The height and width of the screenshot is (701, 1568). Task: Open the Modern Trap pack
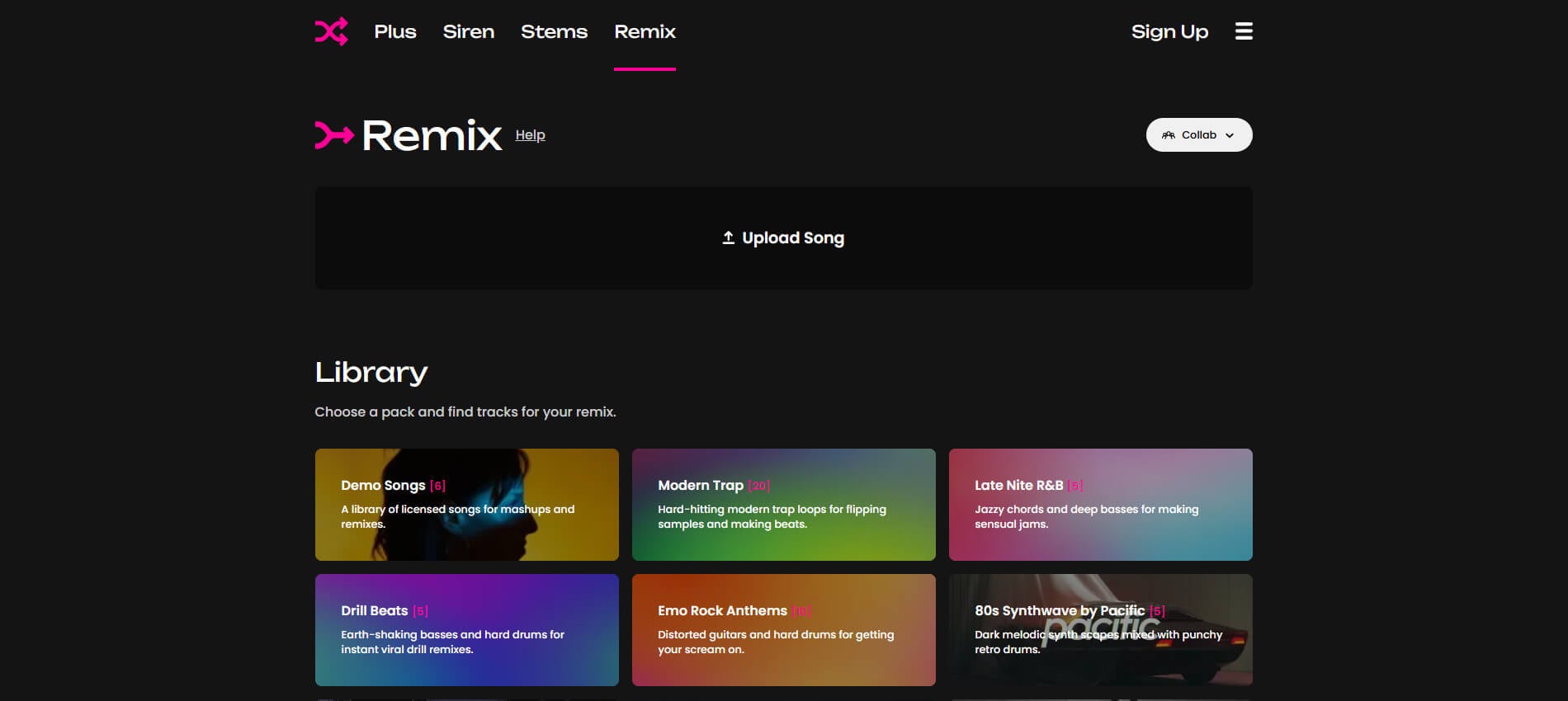[784, 505]
